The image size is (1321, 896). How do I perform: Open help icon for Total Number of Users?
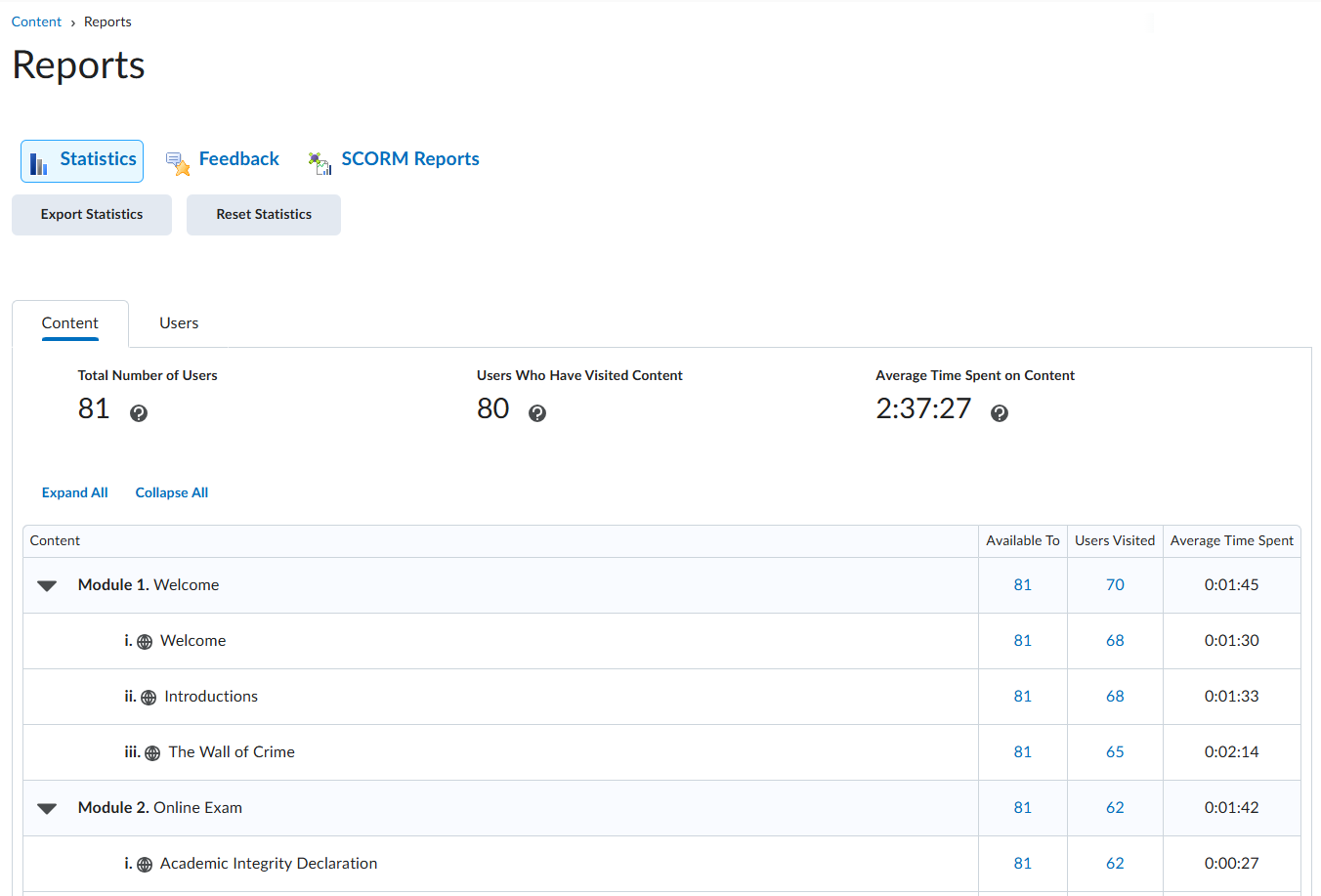tap(139, 413)
